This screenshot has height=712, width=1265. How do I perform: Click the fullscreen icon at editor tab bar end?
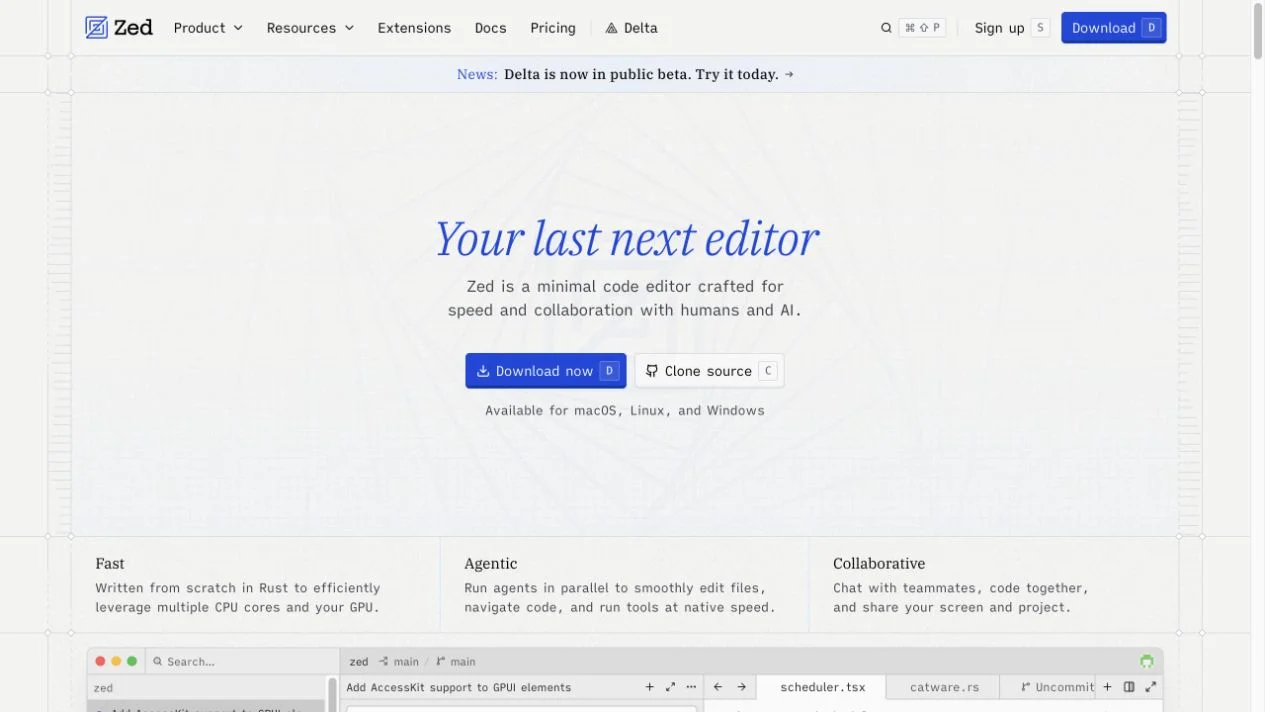[1151, 687]
